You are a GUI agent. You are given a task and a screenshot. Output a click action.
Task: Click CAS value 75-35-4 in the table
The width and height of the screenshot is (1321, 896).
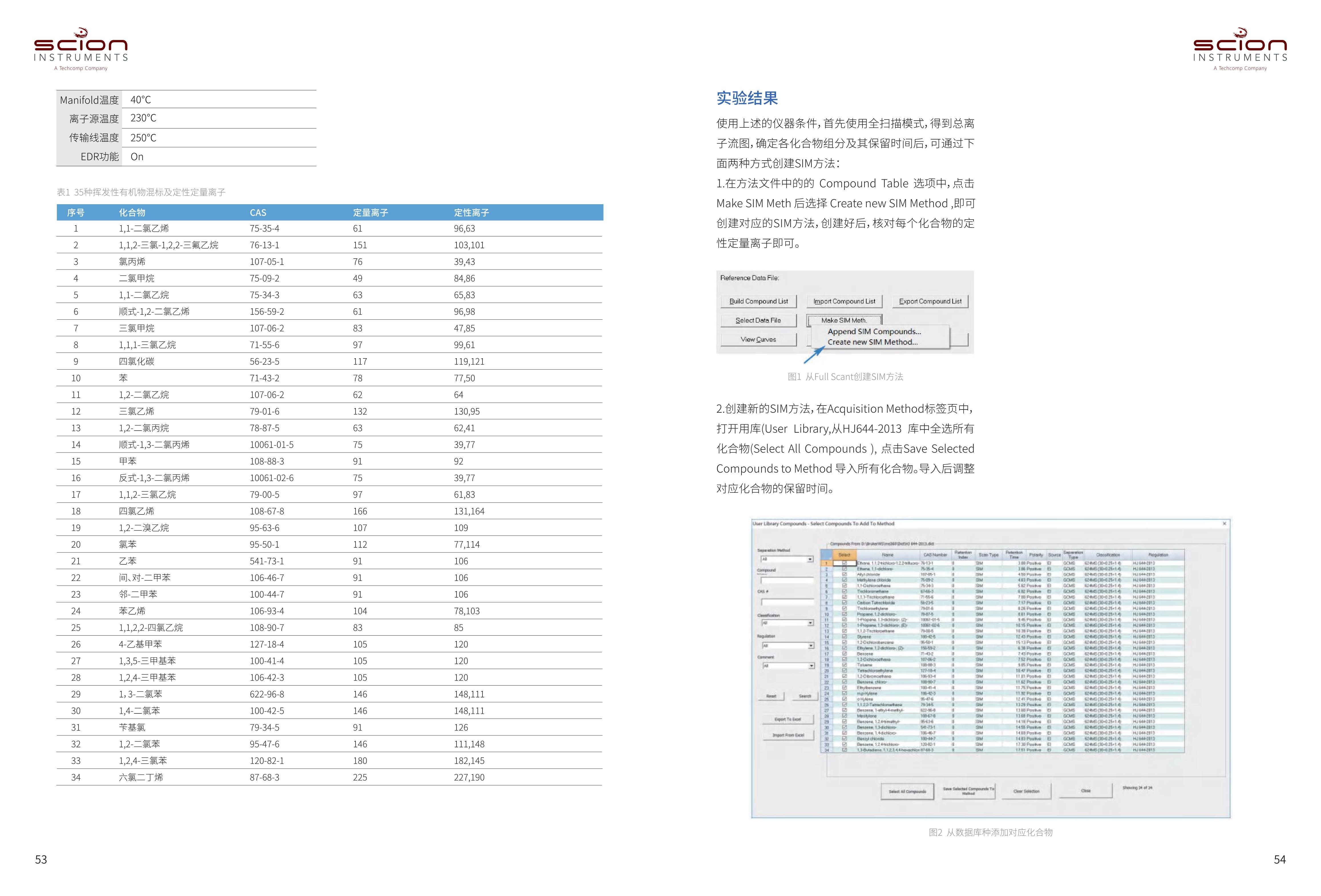[x=264, y=228]
